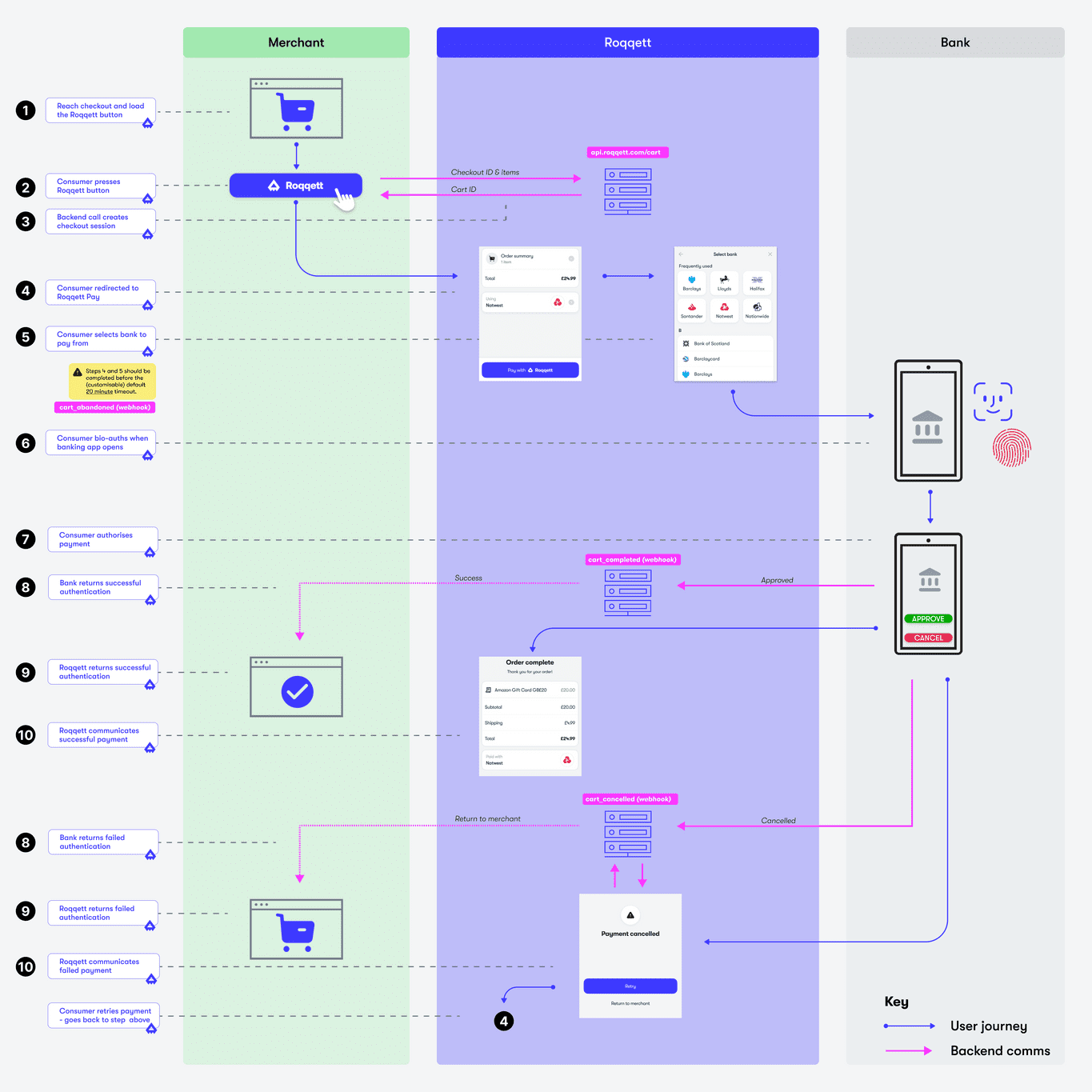Click APPROVE in the banking app
The width and height of the screenshot is (1092, 1092).
tap(927, 618)
